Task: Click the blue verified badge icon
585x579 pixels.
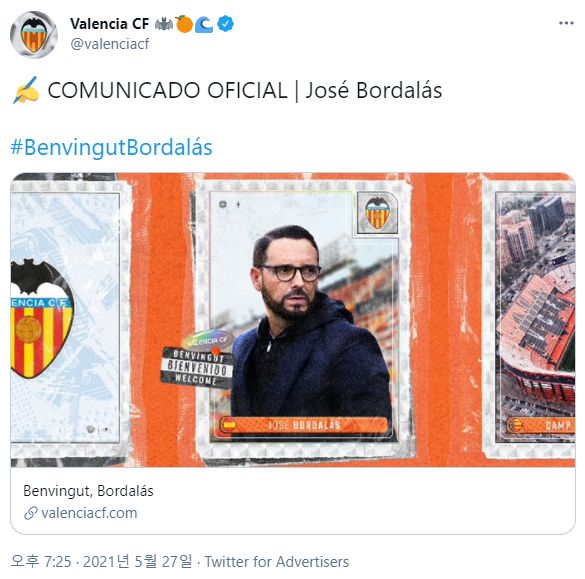Action: (x=225, y=24)
